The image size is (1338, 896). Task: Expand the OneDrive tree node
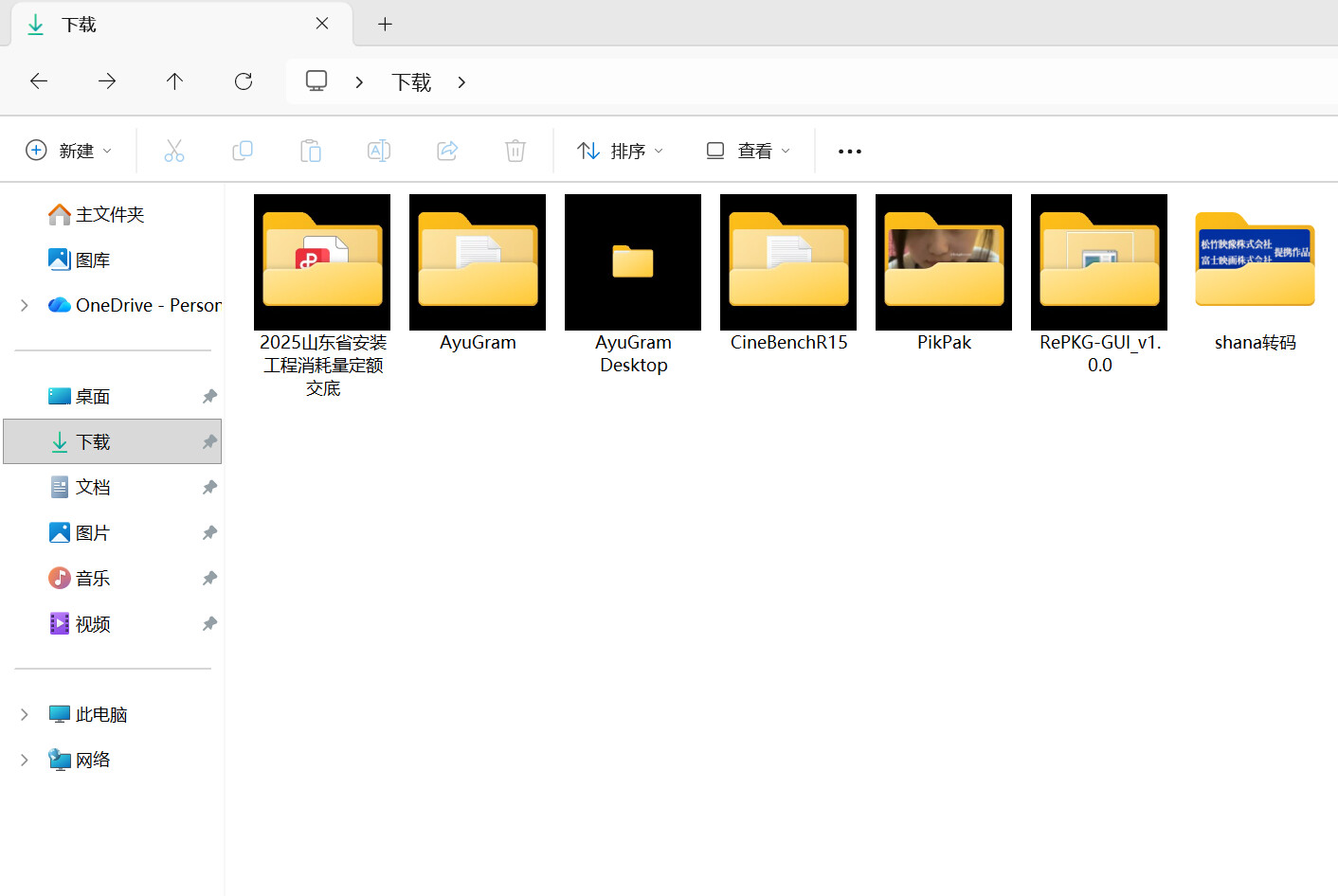tap(25, 305)
